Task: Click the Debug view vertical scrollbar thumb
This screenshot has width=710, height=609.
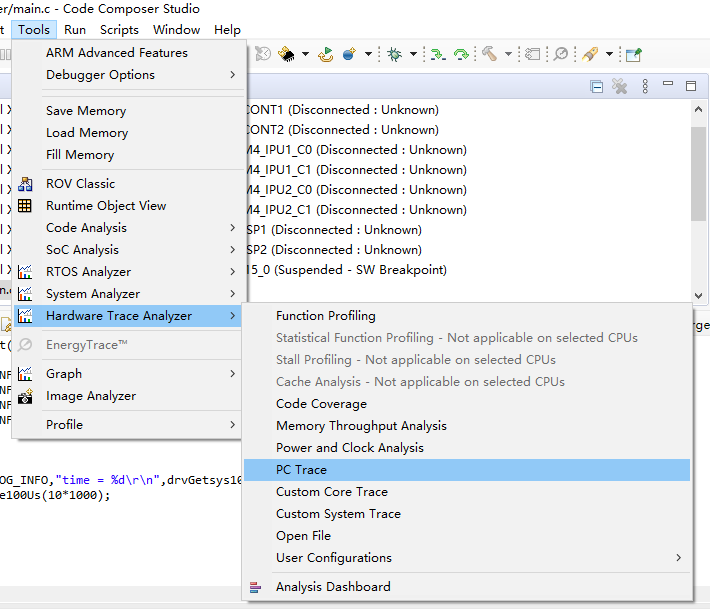Action: (x=698, y=174)
